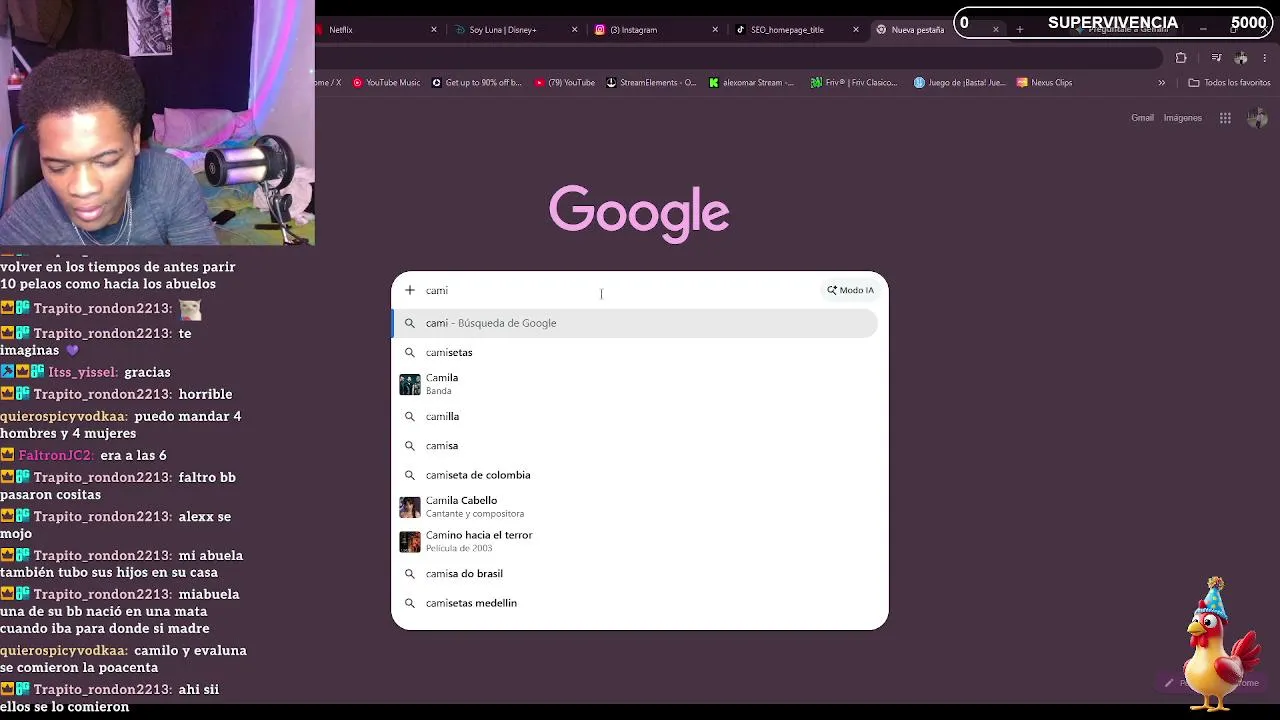
Task: Open the Todos los favoritos folder
Action: tap(1229, 83)
